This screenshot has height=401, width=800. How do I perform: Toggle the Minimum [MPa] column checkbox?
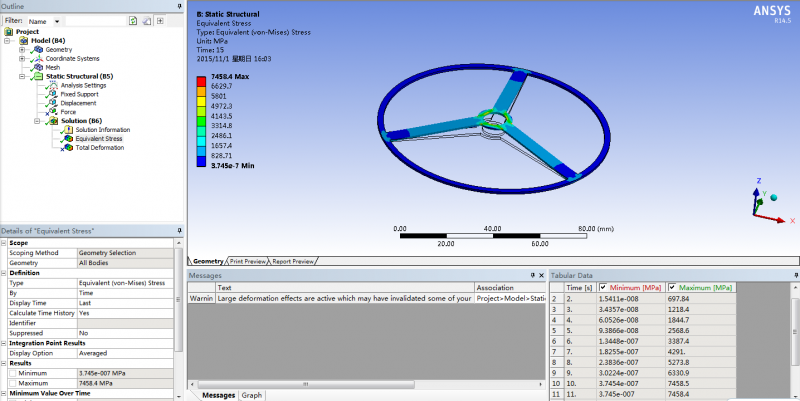(603, 287)
